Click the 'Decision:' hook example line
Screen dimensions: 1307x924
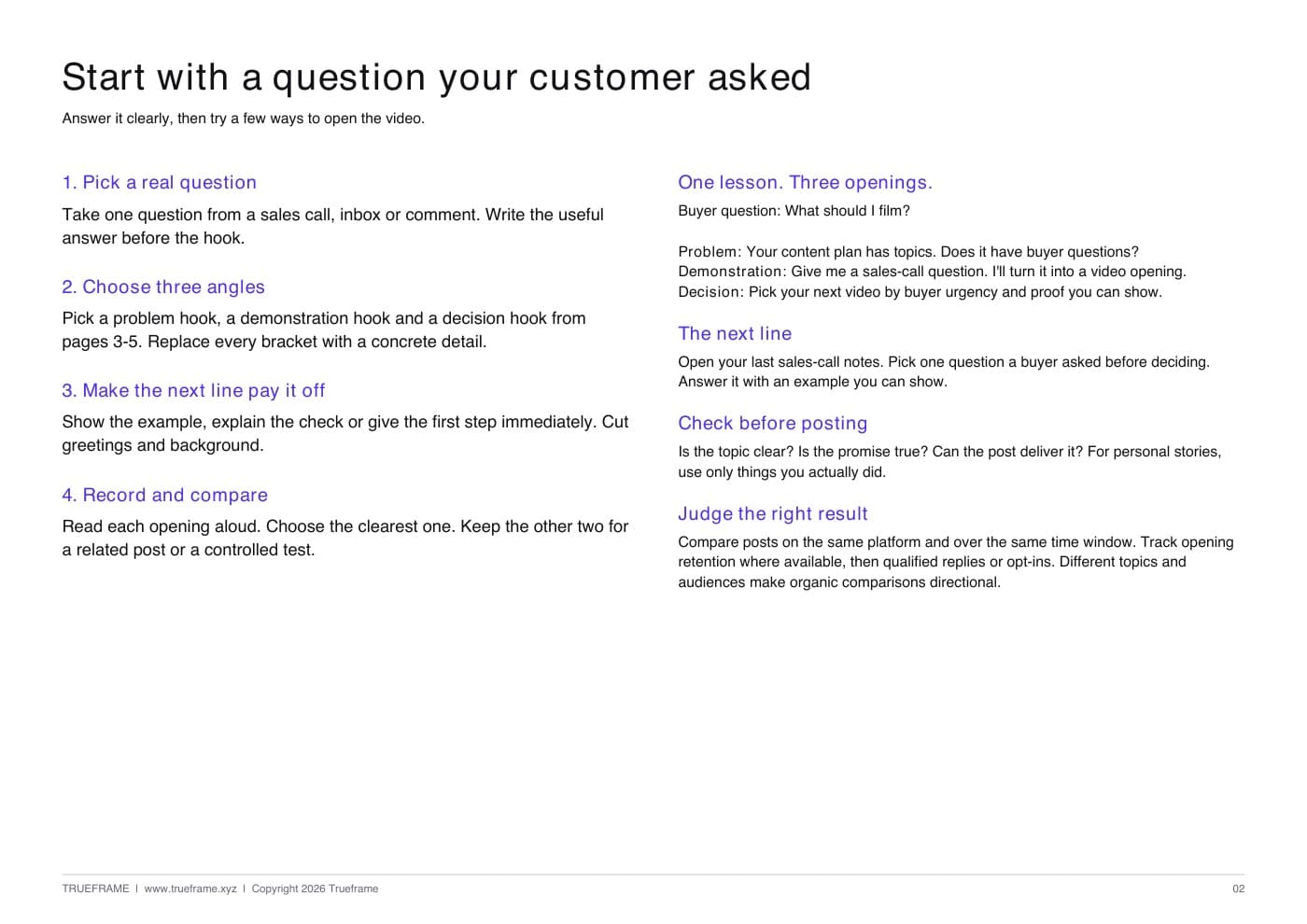pos(920,292)
